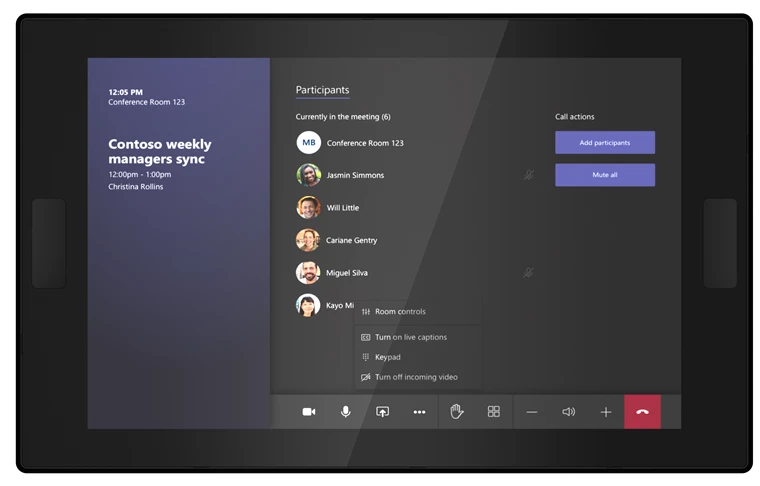Image resolution: width=760 pixels, height=486 pixels.
Task: Hang up with red end call button
Action: click(x=642, y=412)
